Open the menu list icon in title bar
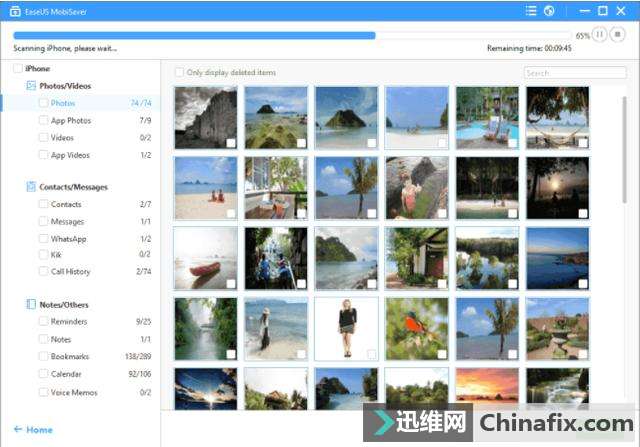Screen dimensions: 640x447 point(531,11)
